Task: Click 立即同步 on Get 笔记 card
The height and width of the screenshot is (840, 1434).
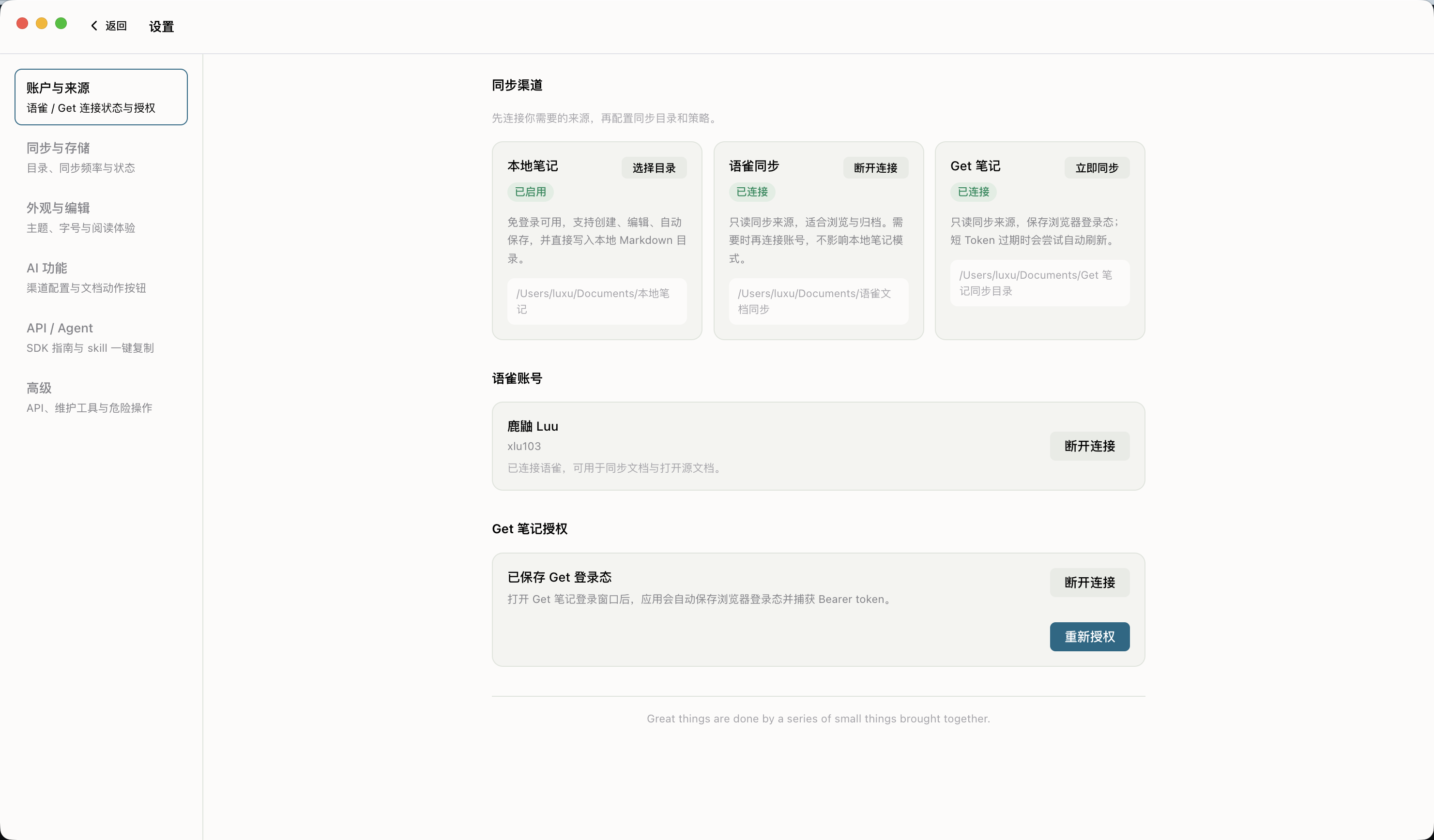Action: tap(1097, 168)
